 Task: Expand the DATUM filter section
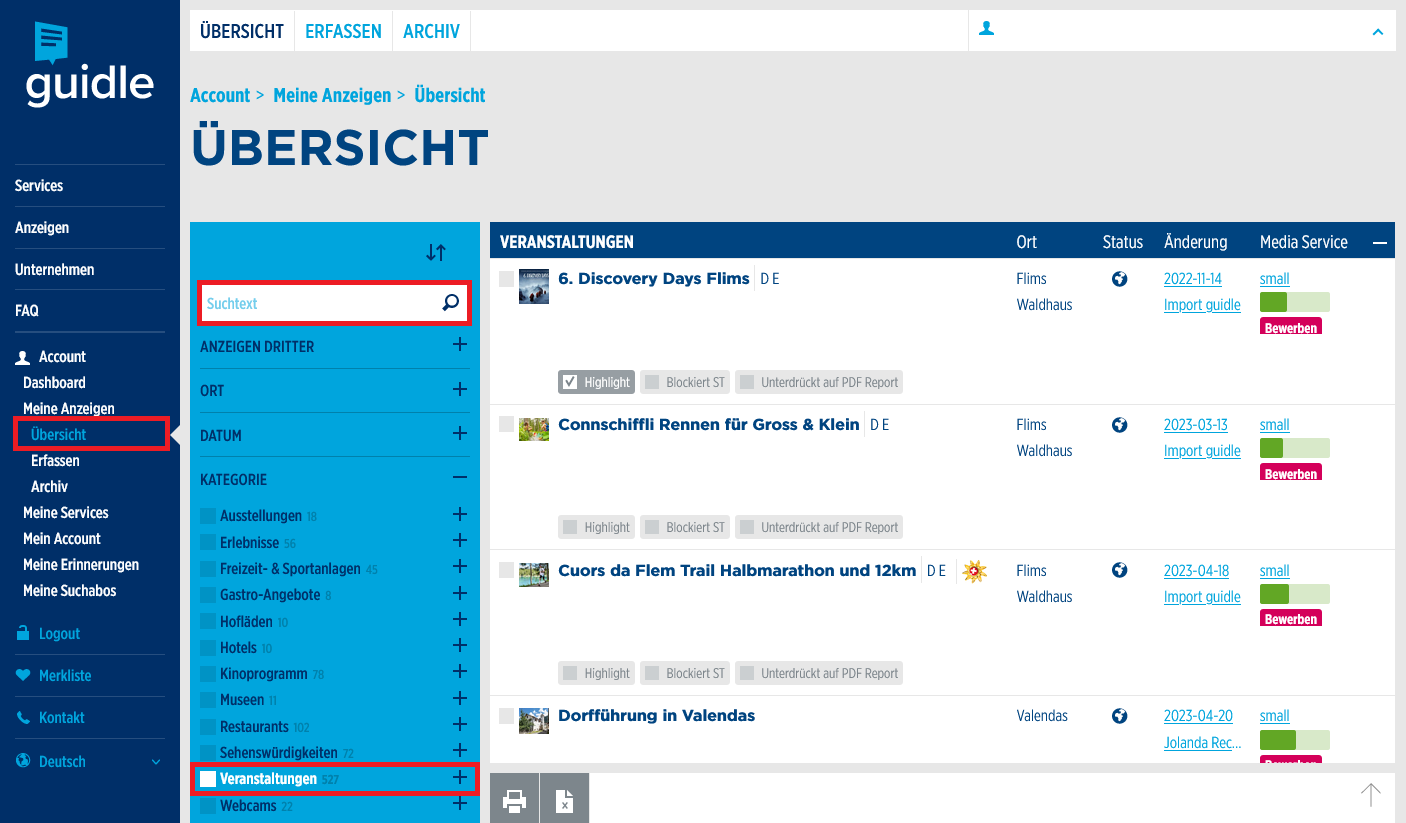tap(460, 434)
